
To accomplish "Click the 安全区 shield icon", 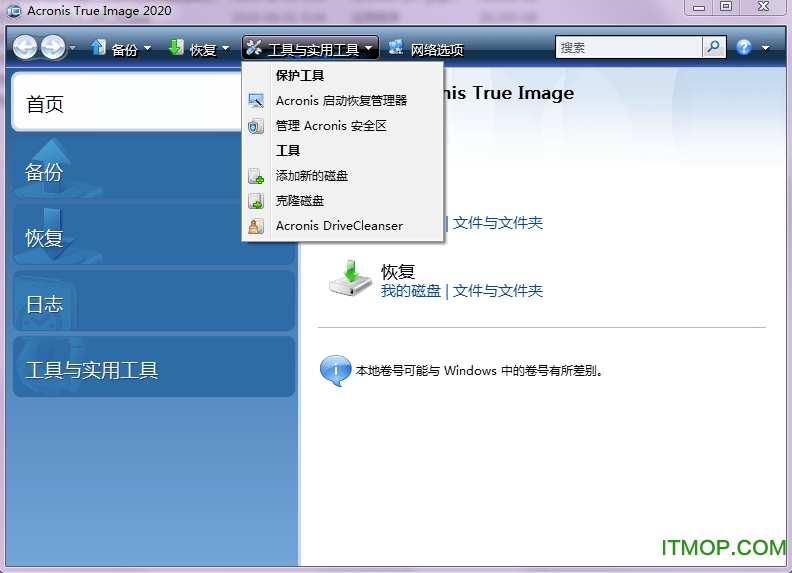I will point(256,126).
